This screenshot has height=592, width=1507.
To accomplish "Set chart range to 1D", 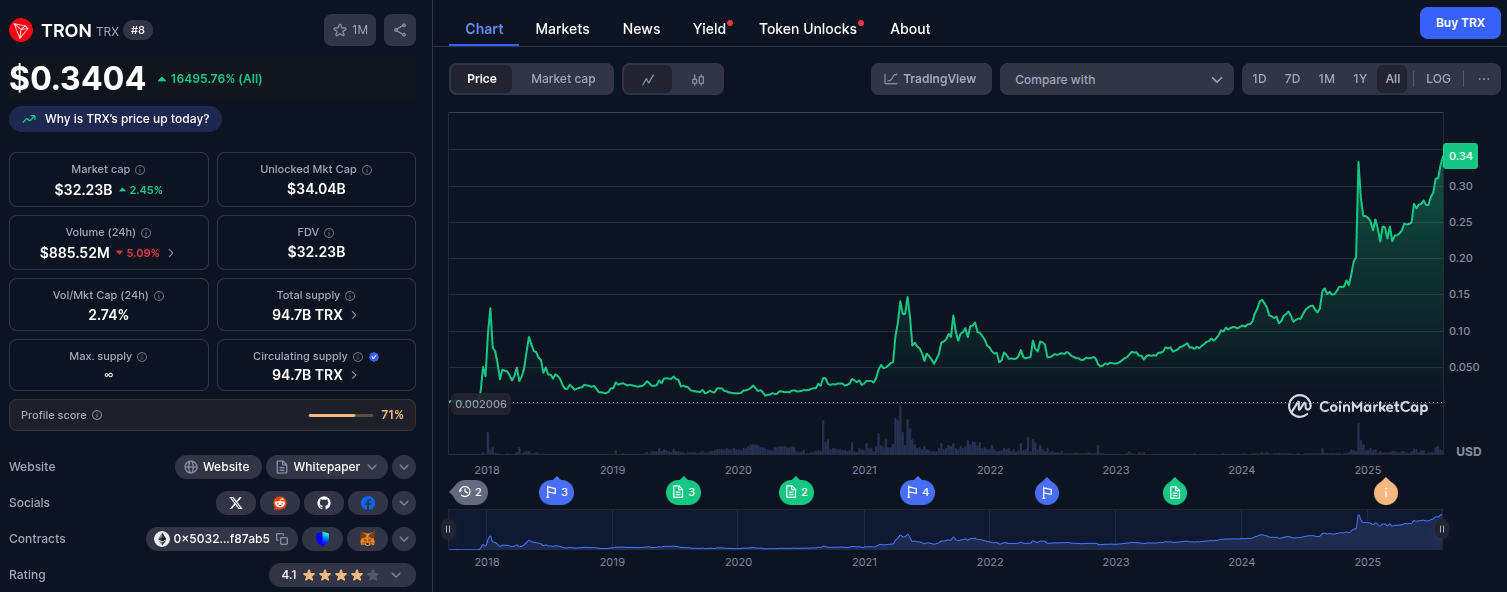I will click(1259, 79).
